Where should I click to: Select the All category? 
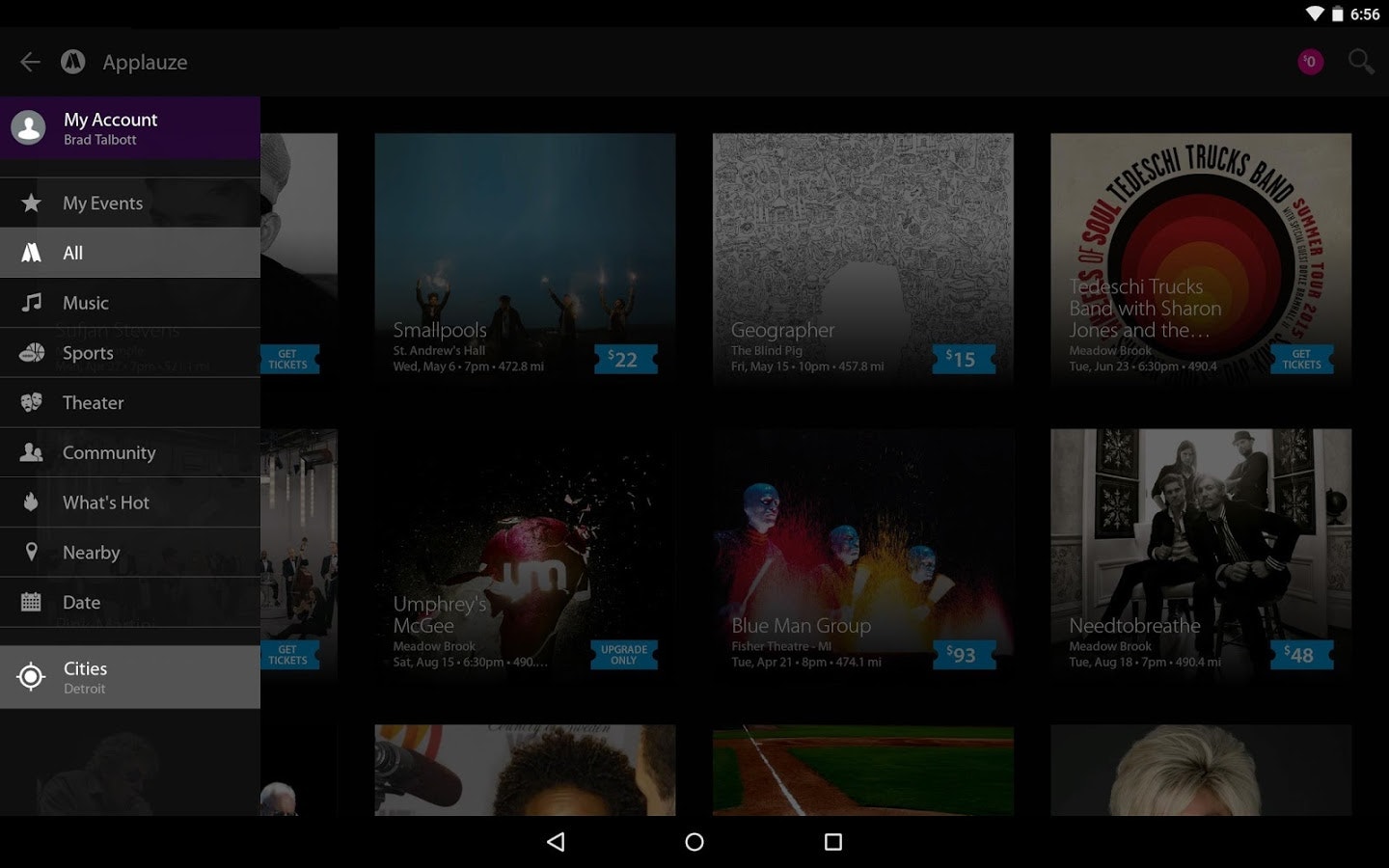tap(130, 253)
